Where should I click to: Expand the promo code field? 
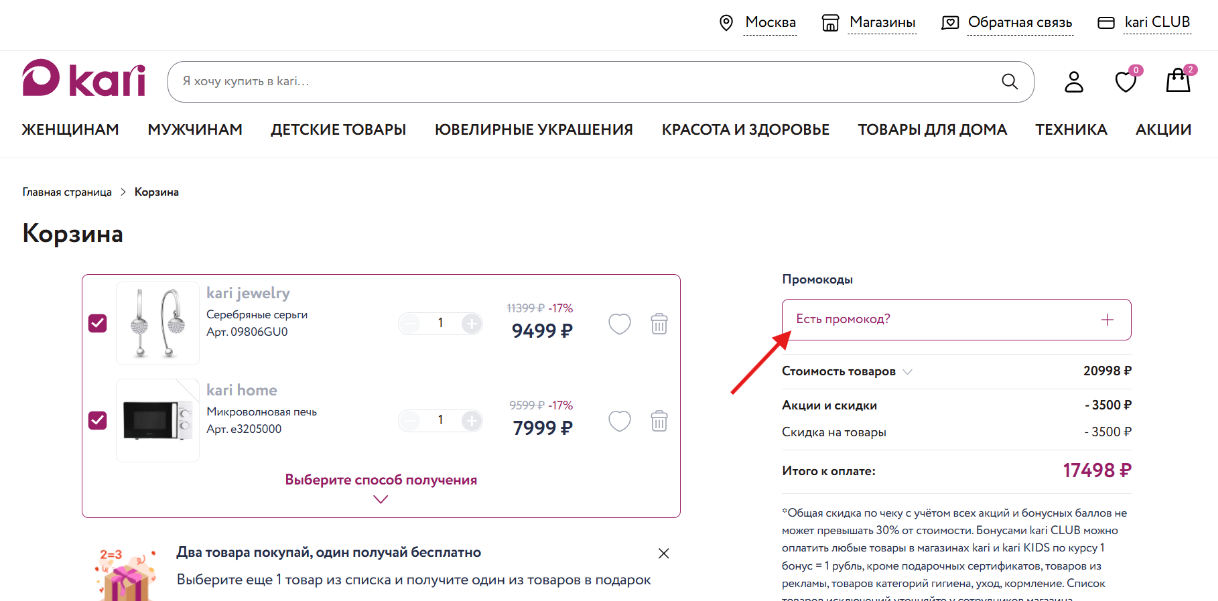[956, 320]
